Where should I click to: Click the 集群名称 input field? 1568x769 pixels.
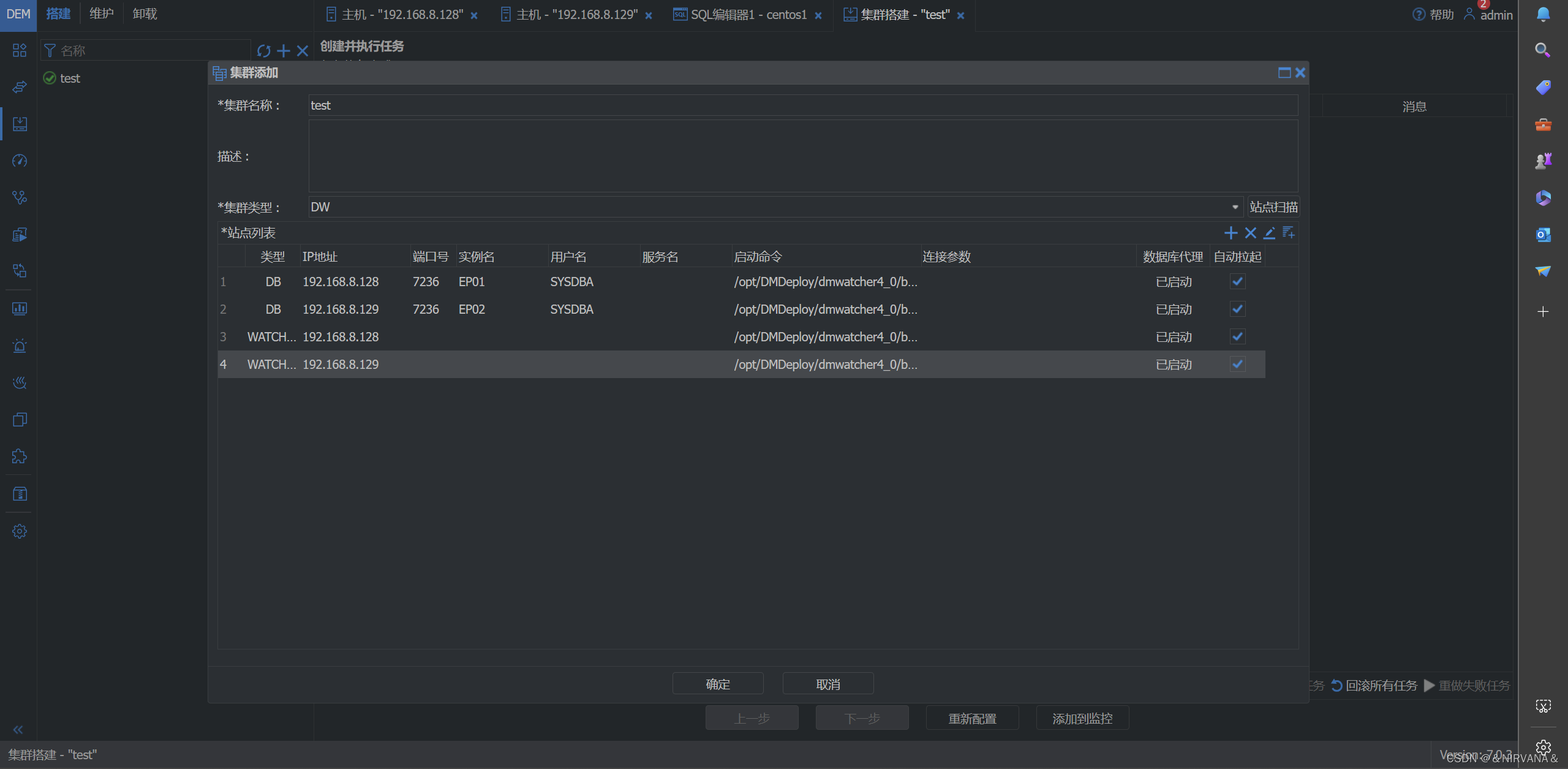click(802, 105)
